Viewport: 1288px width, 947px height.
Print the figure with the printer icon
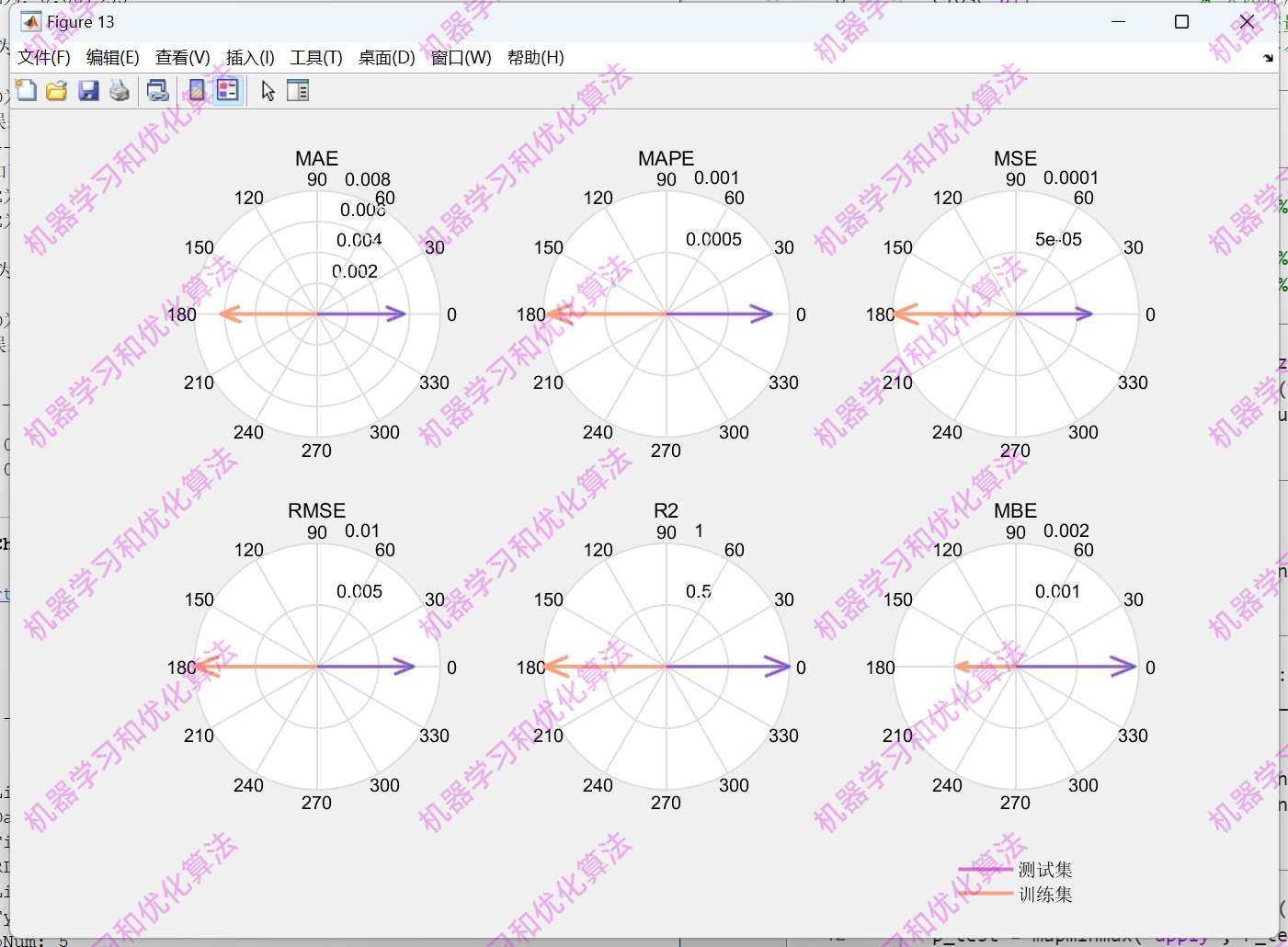point(120,90)
